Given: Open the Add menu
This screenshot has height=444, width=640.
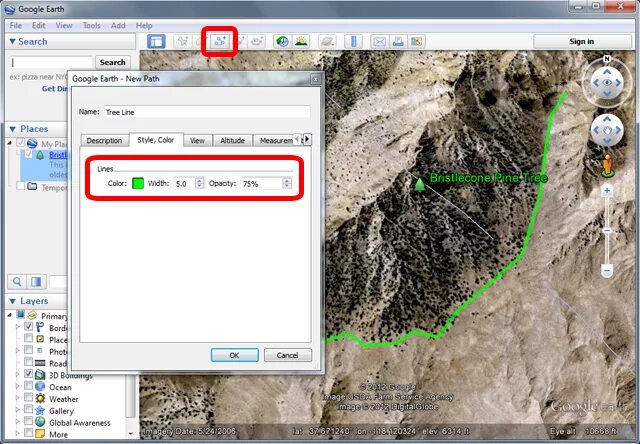Looking at the screenshot, I should [x=118, y=25].
